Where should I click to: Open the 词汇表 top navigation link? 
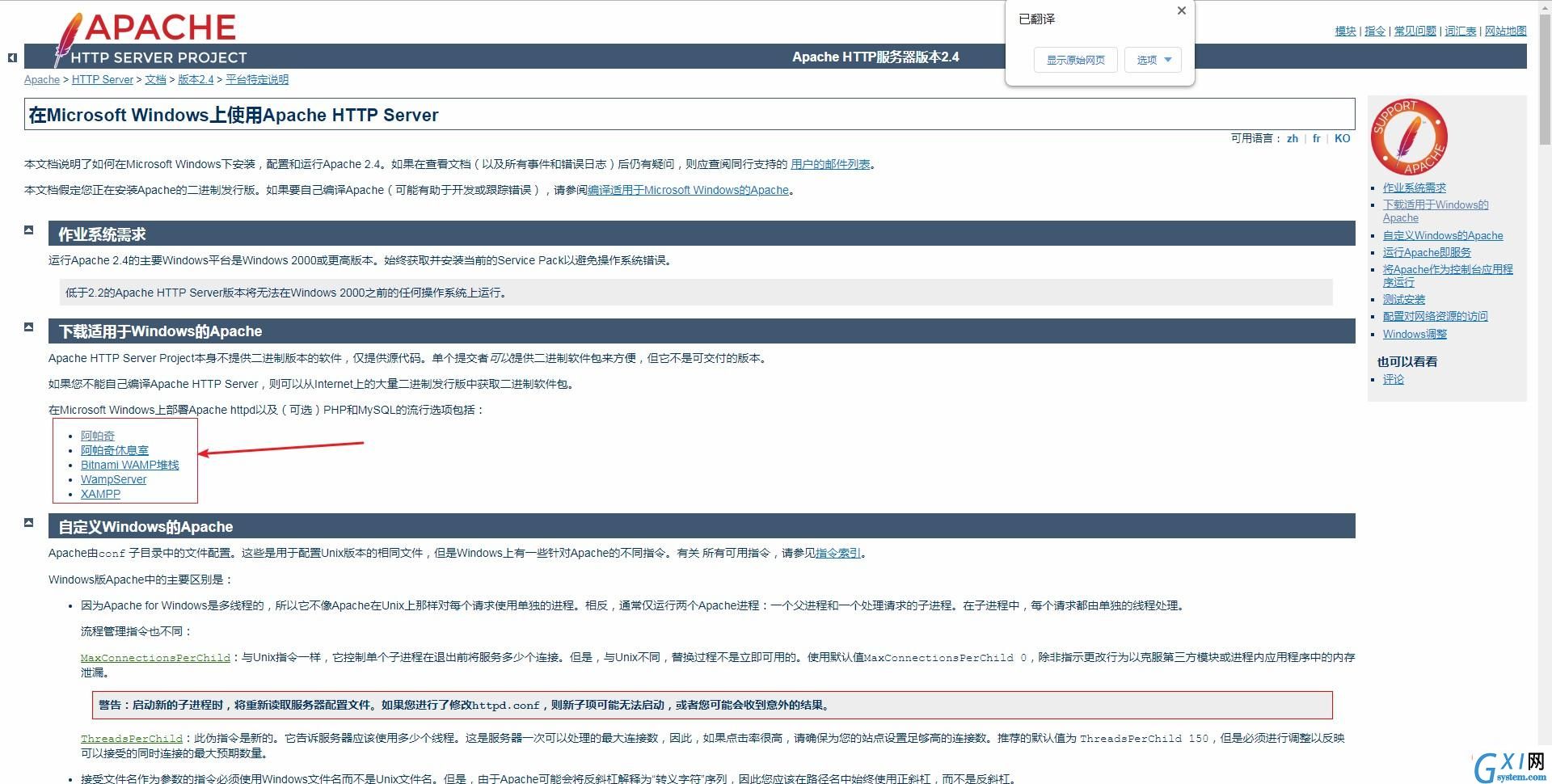coord(1461,31)
